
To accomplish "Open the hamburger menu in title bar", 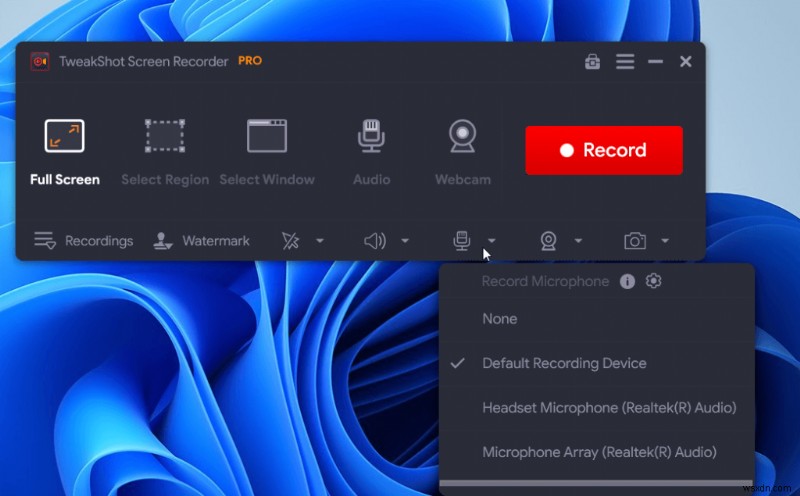I will tap(625, 62).
